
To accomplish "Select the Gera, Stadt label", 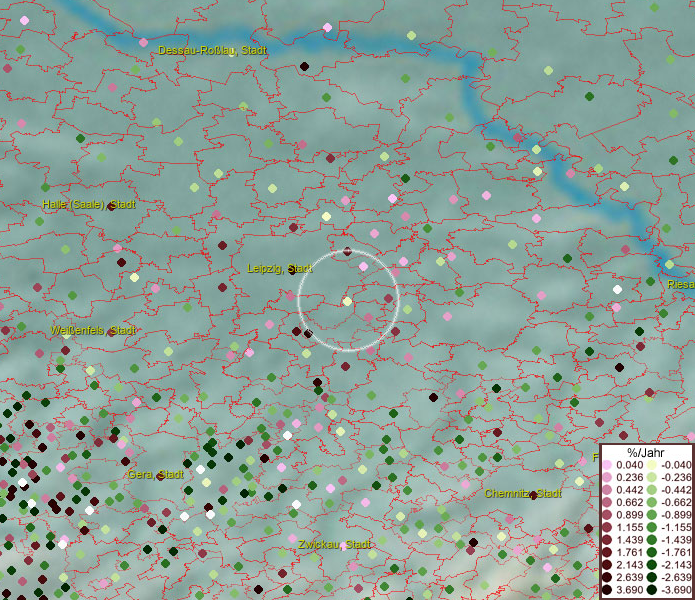I will [x=155, y=474].
